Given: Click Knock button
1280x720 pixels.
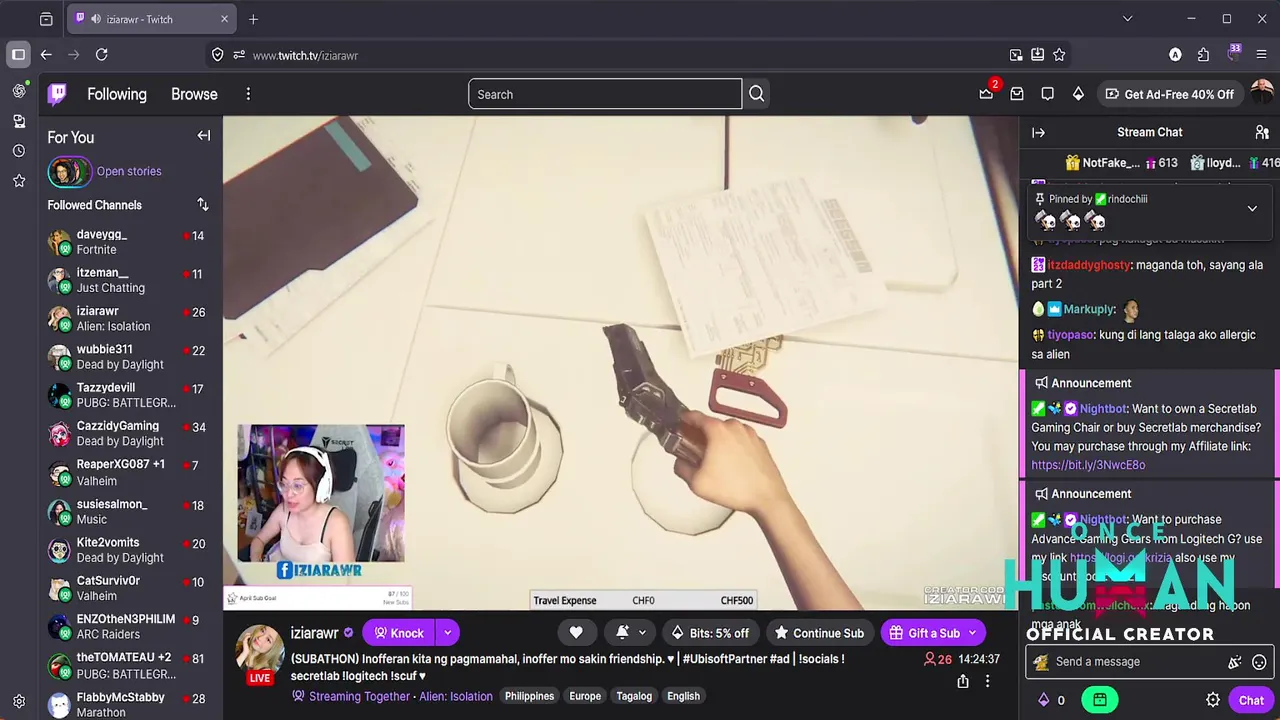Looking at the screenshot, I should coord(399,633).
